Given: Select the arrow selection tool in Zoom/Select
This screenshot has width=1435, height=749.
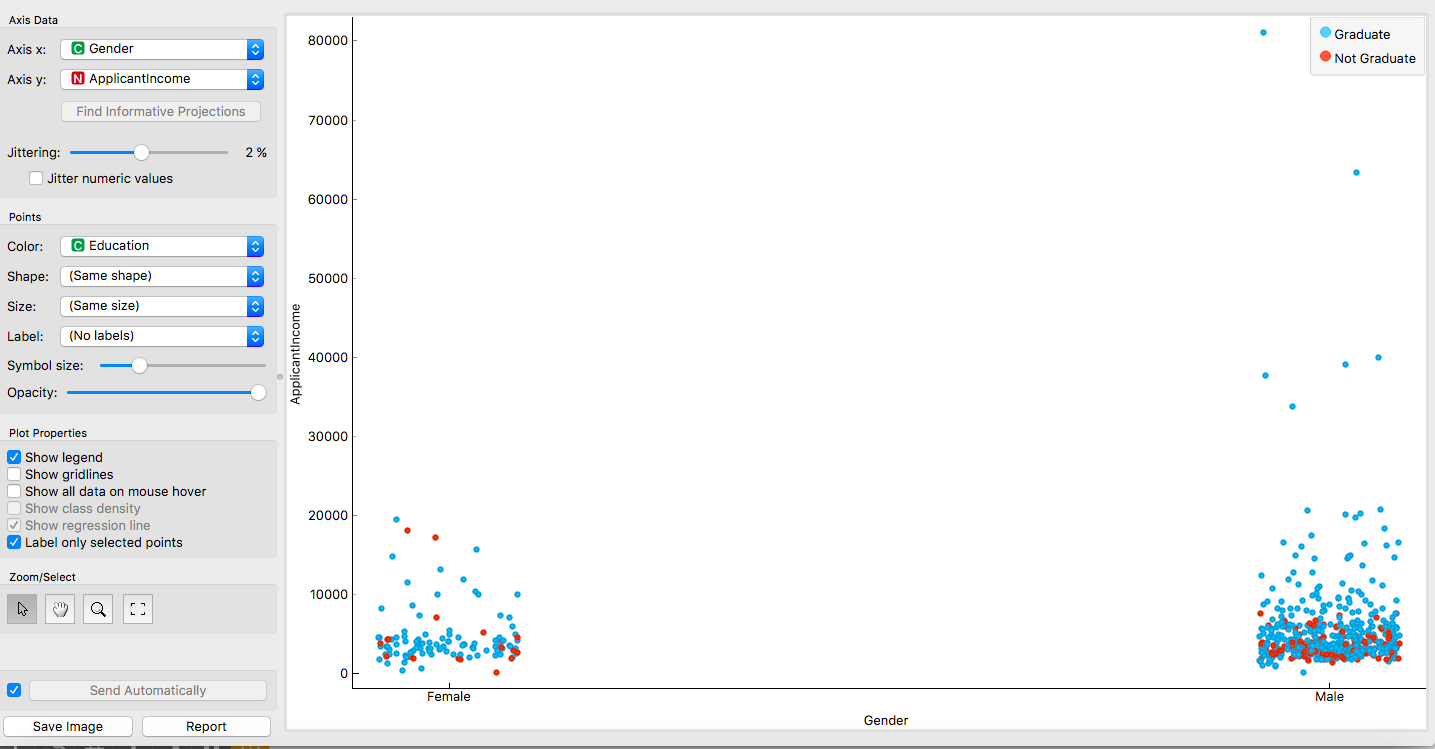Looking at the screenshot, I should [x=21, y=608].
